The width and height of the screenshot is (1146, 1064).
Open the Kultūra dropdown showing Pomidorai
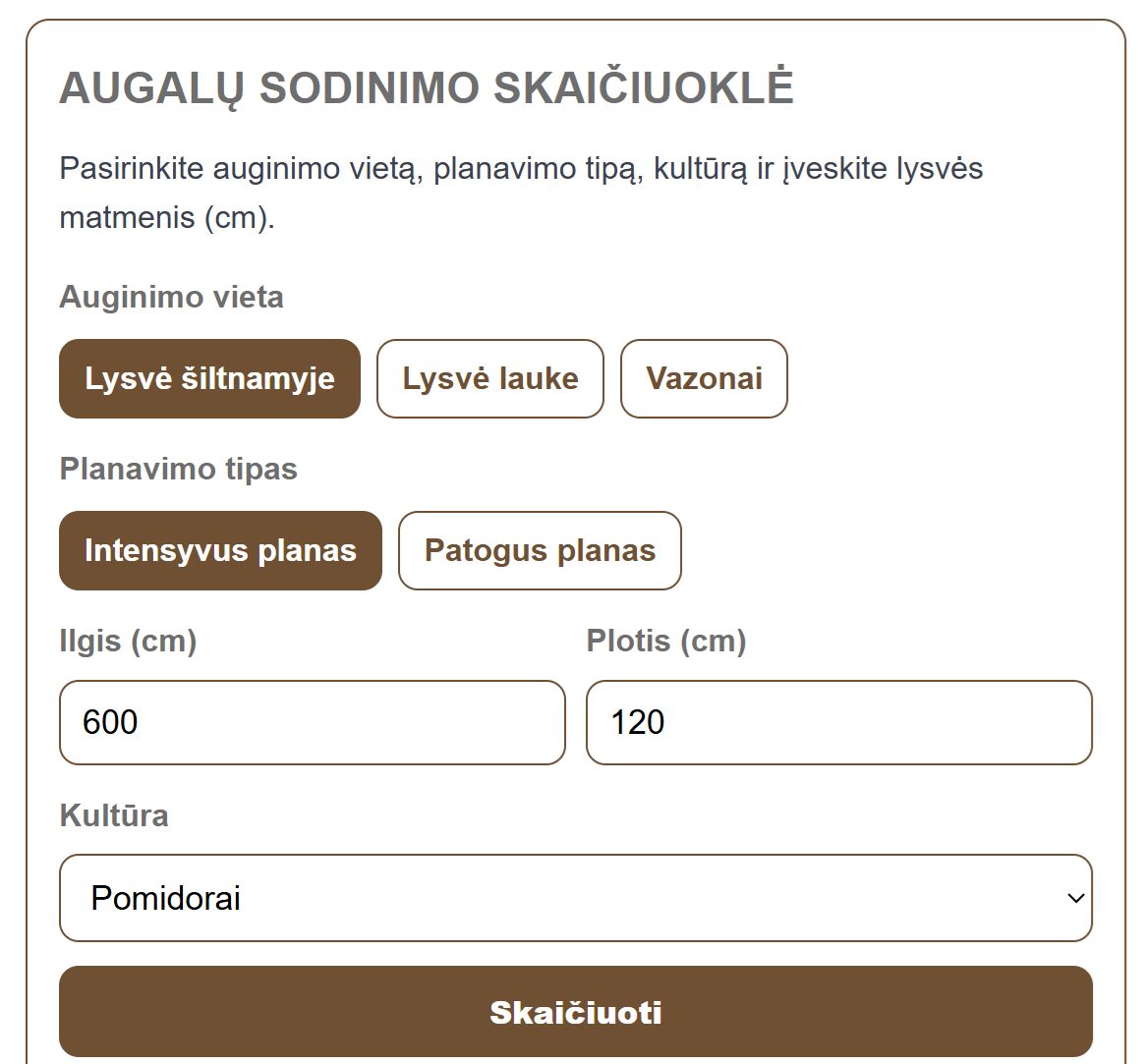point(575,898)
